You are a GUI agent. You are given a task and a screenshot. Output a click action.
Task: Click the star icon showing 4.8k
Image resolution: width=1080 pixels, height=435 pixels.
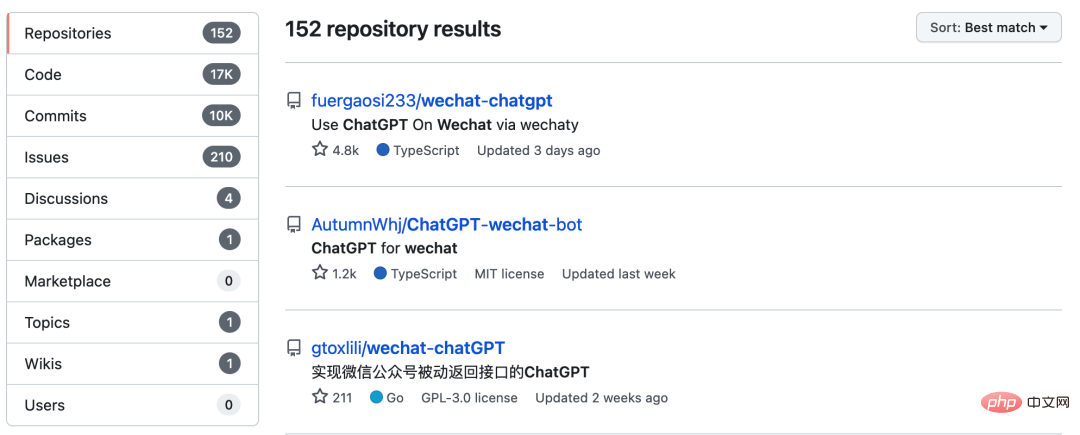tap(320, 149)
